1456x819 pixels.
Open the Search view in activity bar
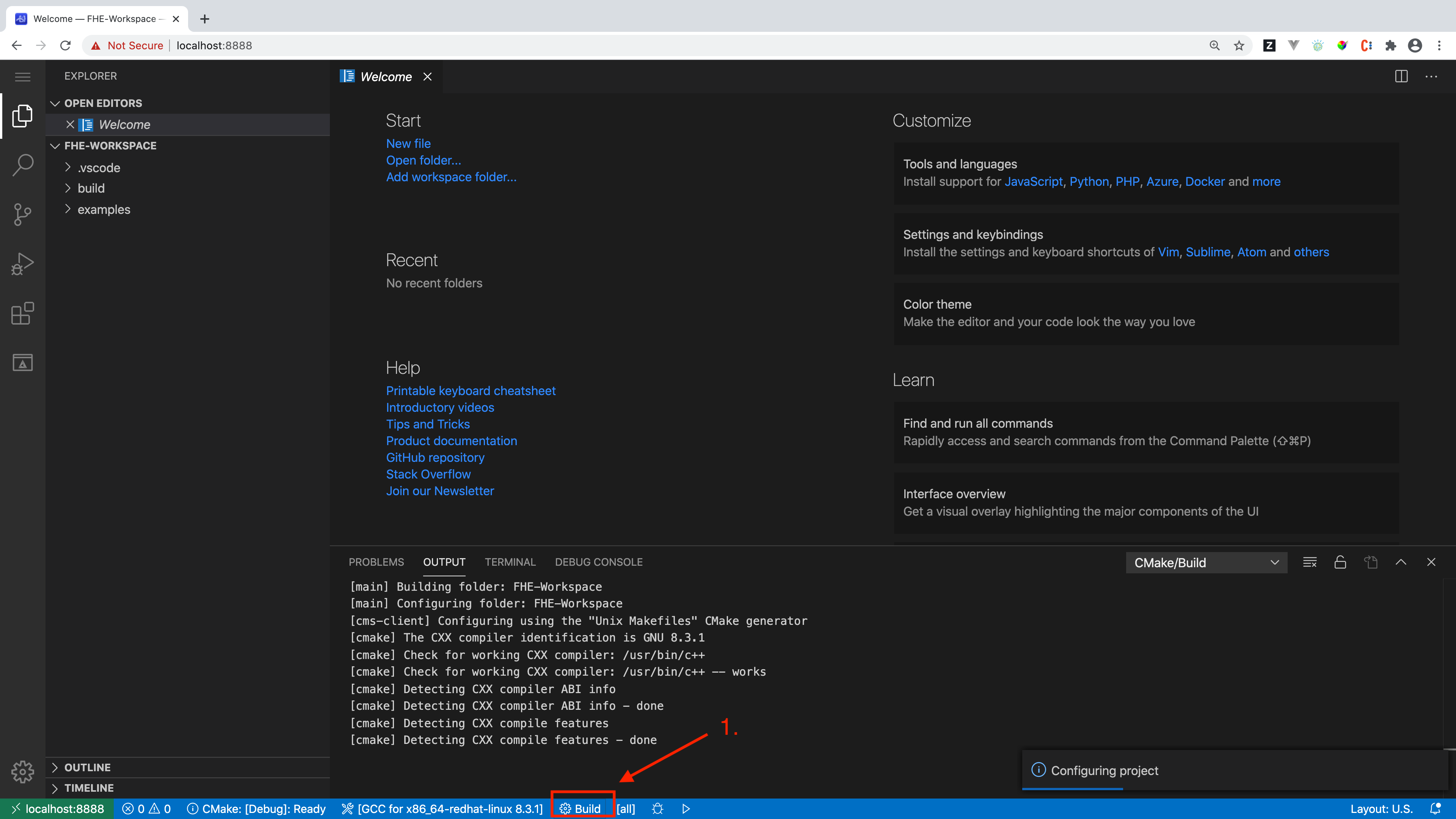[x=23, y=165]
